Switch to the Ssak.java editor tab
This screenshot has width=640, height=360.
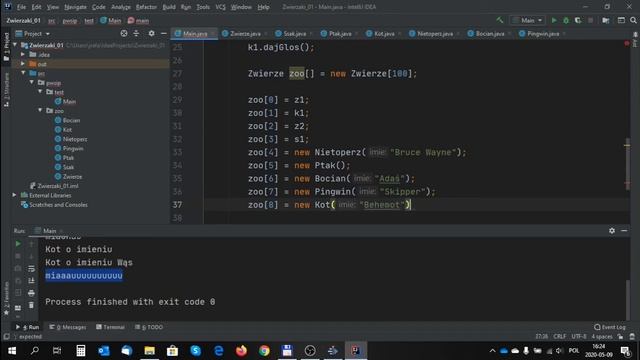click(x=294, y=34)
